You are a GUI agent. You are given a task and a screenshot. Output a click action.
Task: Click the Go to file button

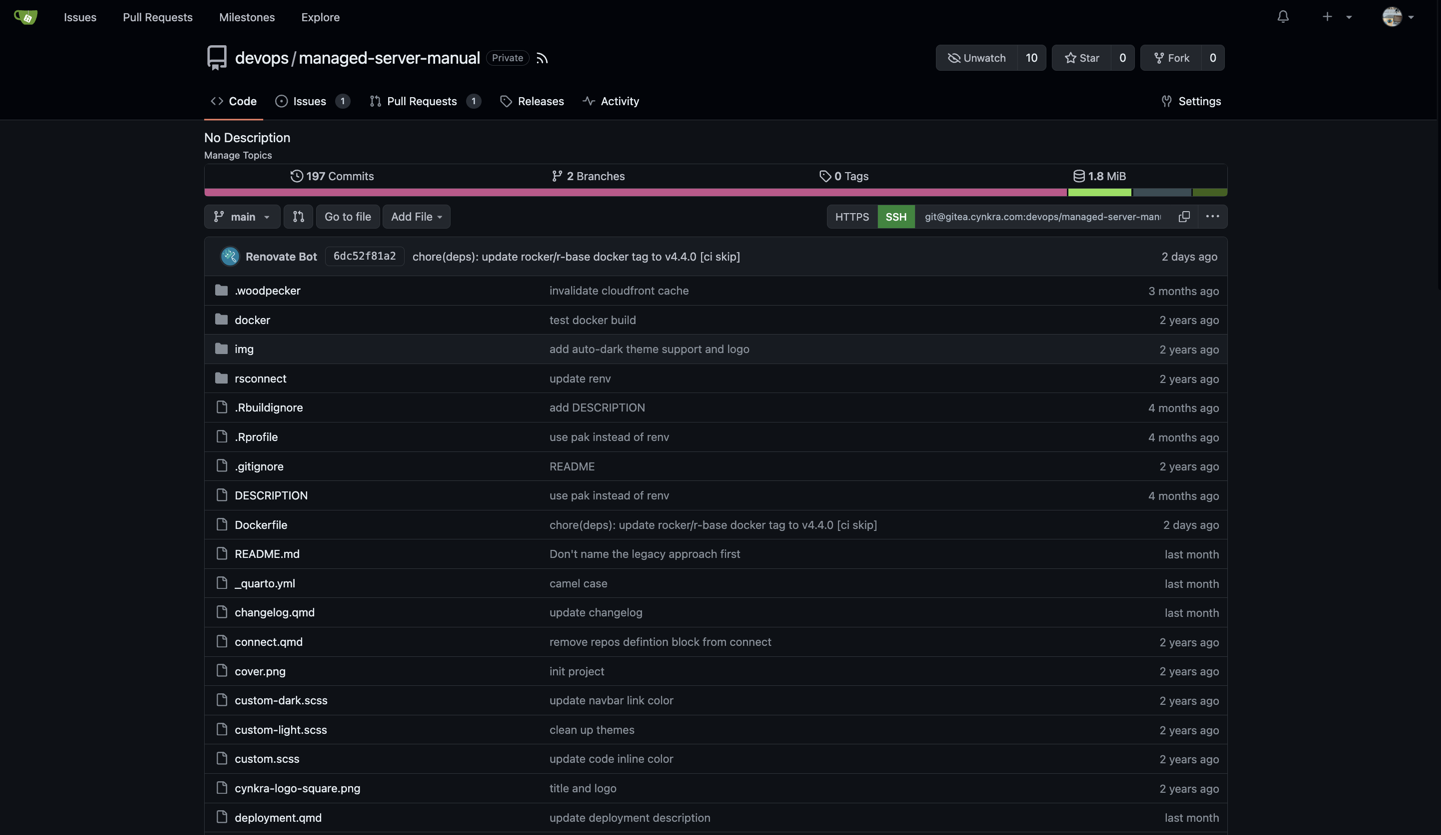(x=347, y=217)
